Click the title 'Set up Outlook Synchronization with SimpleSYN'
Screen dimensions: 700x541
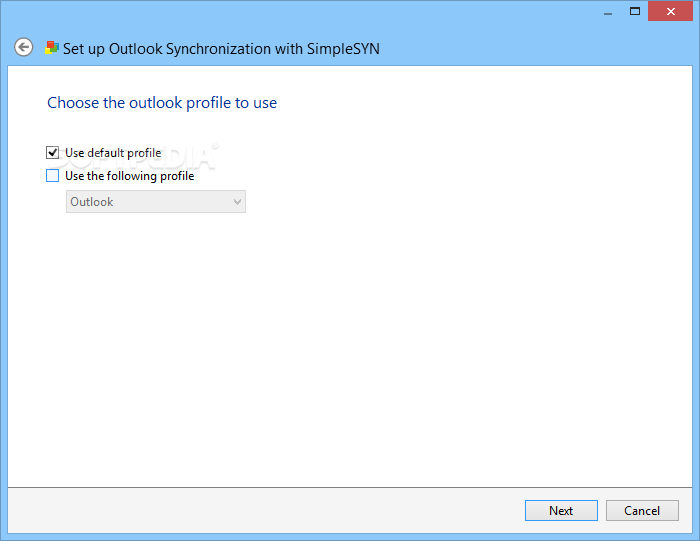(x=221, y=49)
